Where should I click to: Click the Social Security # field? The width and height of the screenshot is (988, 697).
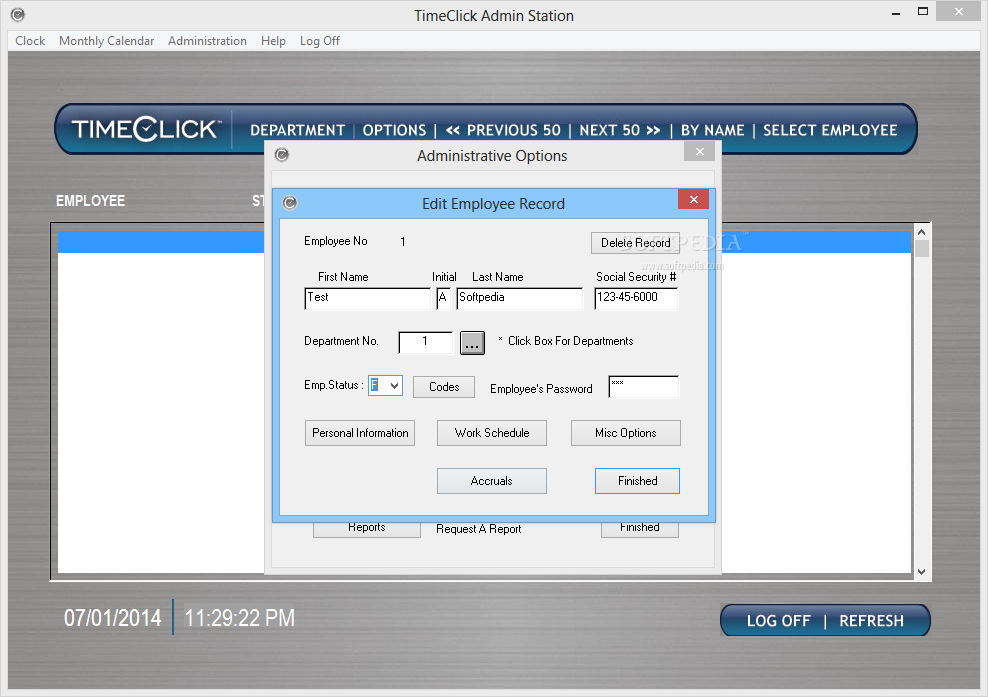636,298
